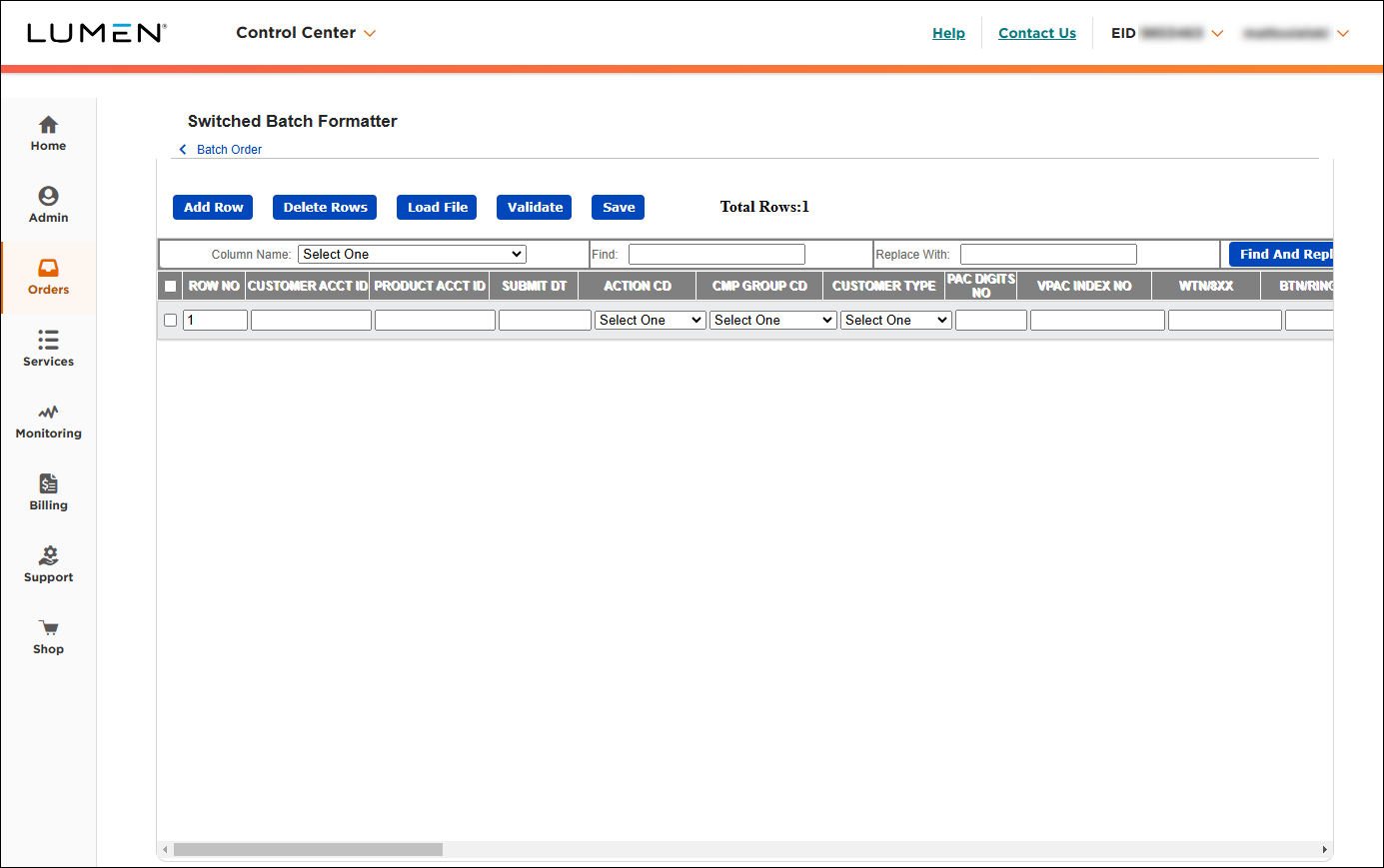Open the Help link

pyautogui.click(x=948, y=33)
